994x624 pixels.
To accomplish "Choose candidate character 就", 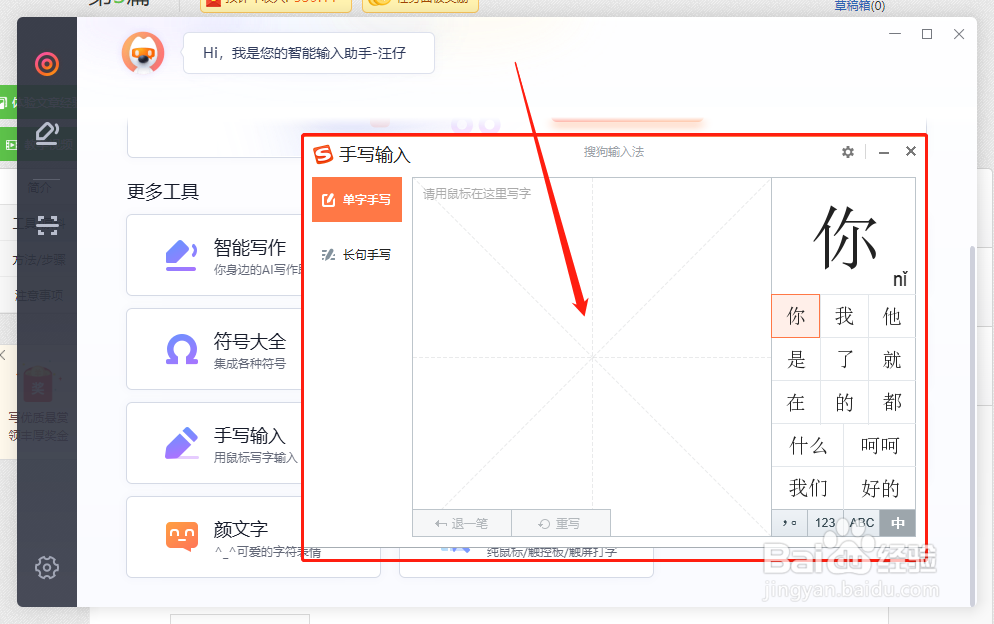I will (x=892, y=359).
